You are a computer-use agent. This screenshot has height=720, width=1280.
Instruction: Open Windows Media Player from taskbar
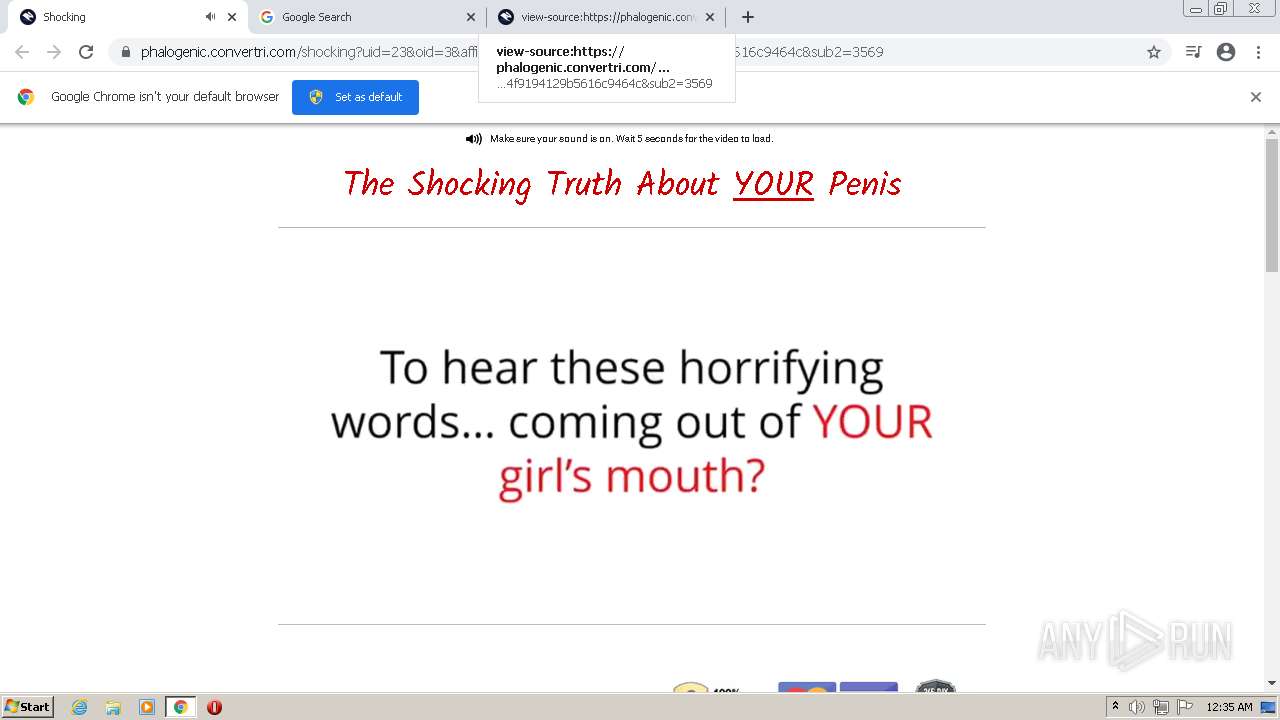point(147,707)
